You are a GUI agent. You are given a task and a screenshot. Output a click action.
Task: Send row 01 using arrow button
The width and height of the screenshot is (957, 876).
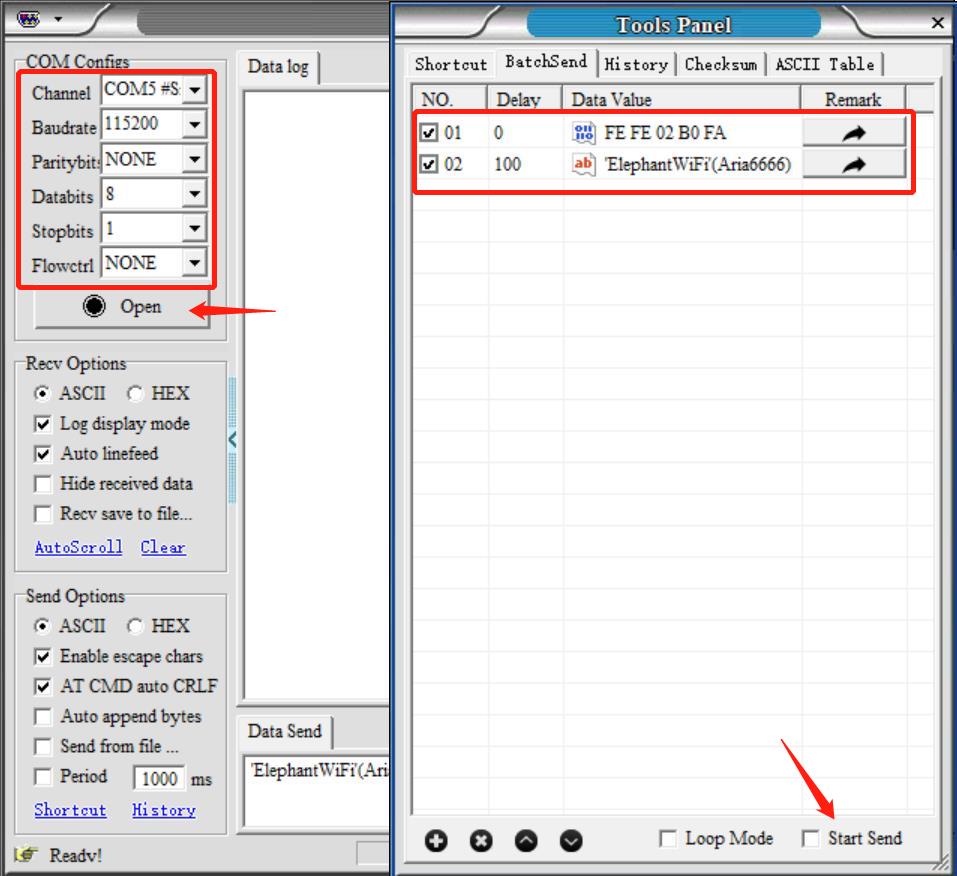point(853,132)
